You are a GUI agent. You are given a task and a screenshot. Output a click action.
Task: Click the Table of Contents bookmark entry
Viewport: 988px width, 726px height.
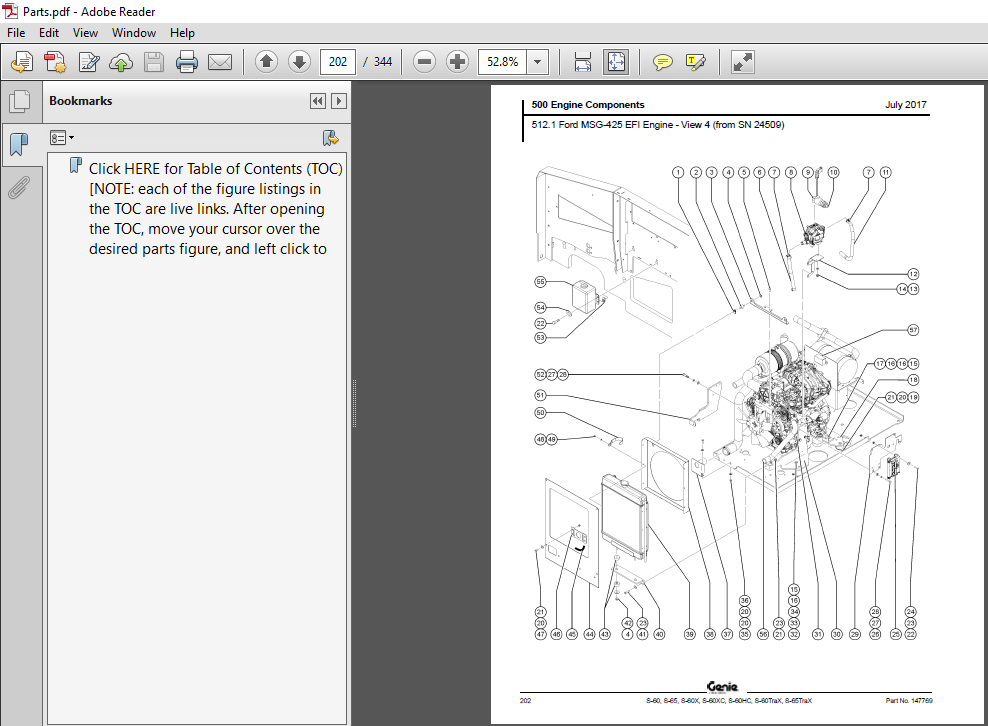[215, 209]
